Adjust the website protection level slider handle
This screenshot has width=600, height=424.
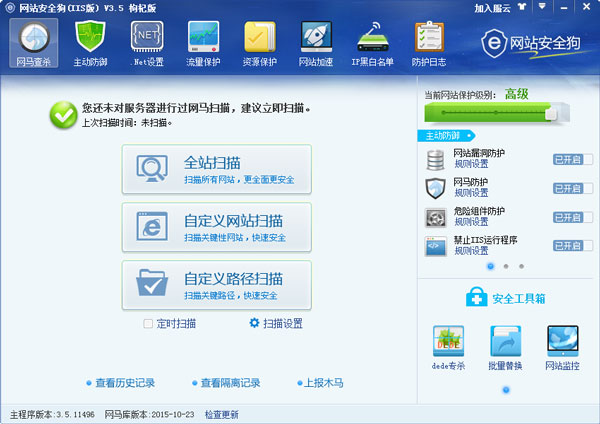pyautogui.click(x=551, y=113)
